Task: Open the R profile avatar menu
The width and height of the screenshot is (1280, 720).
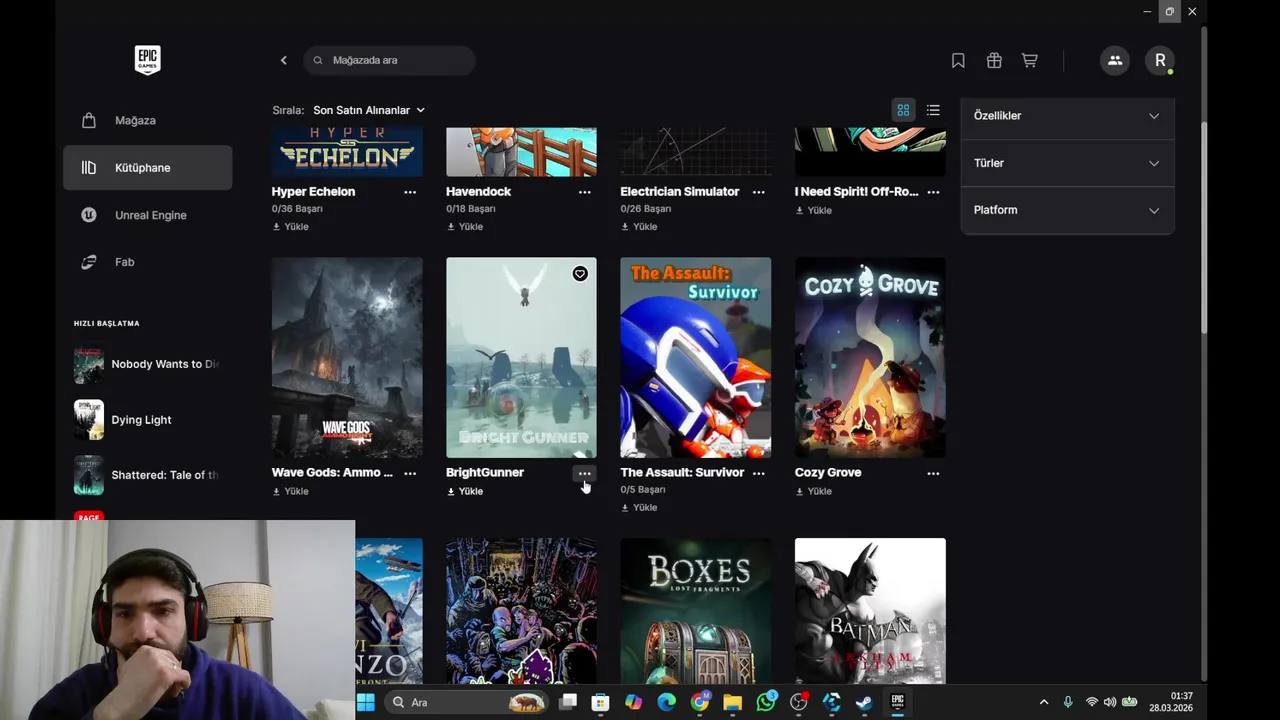Action: [x=1160, y=60]
